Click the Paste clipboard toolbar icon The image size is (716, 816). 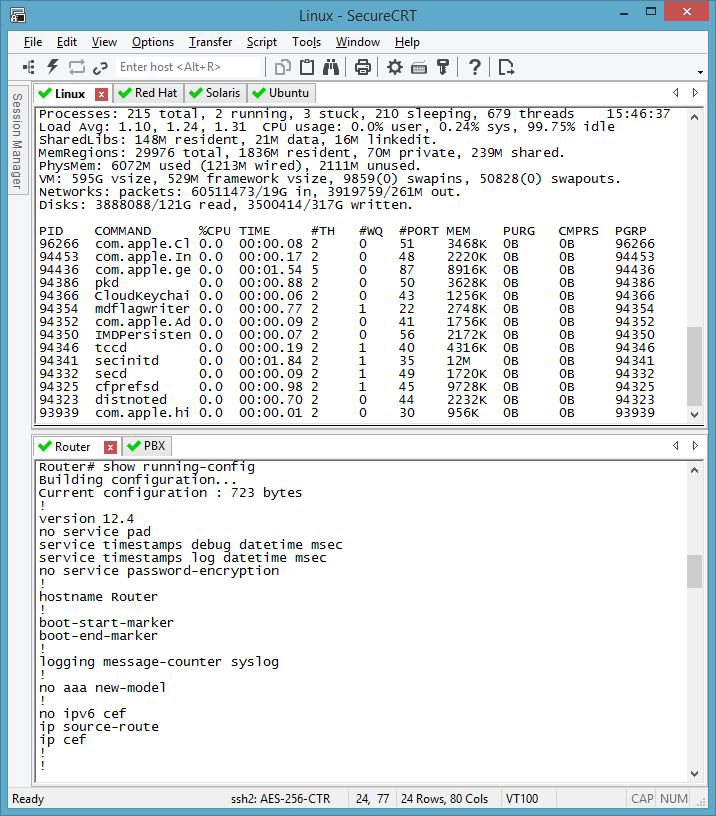coord(307,67)
